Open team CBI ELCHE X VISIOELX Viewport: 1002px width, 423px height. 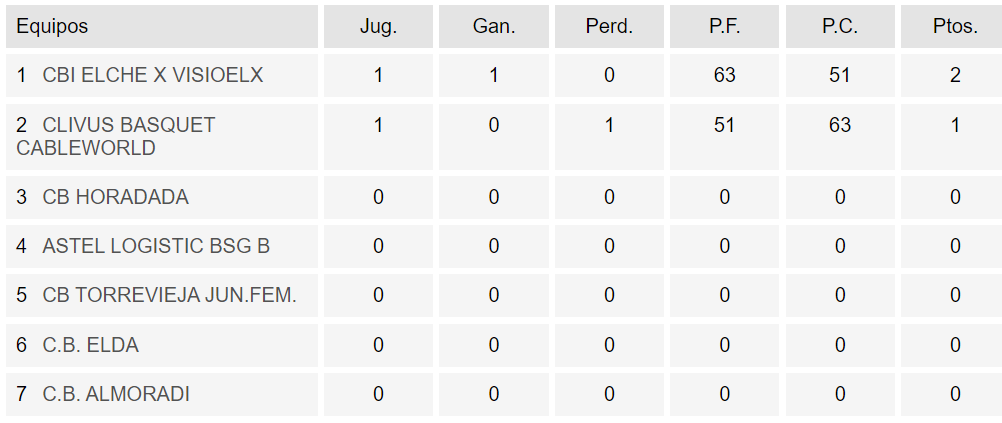coord(153,75)
